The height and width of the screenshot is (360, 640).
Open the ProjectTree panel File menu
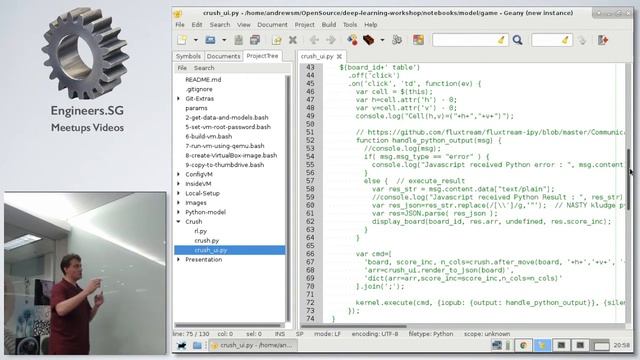[182, 68]
